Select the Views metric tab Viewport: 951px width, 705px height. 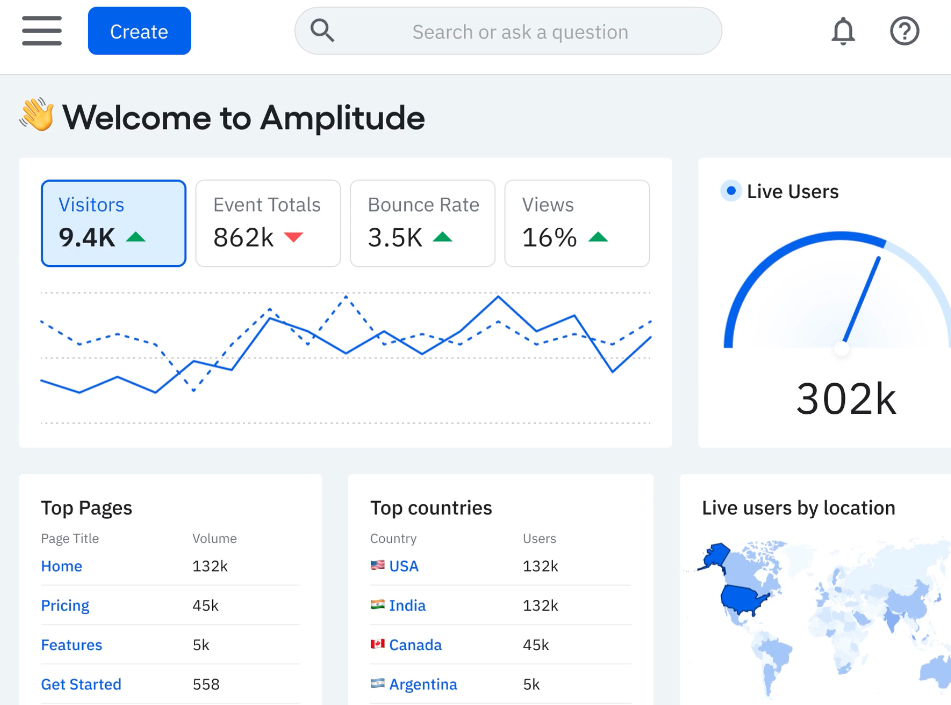[x=577, y=223]
